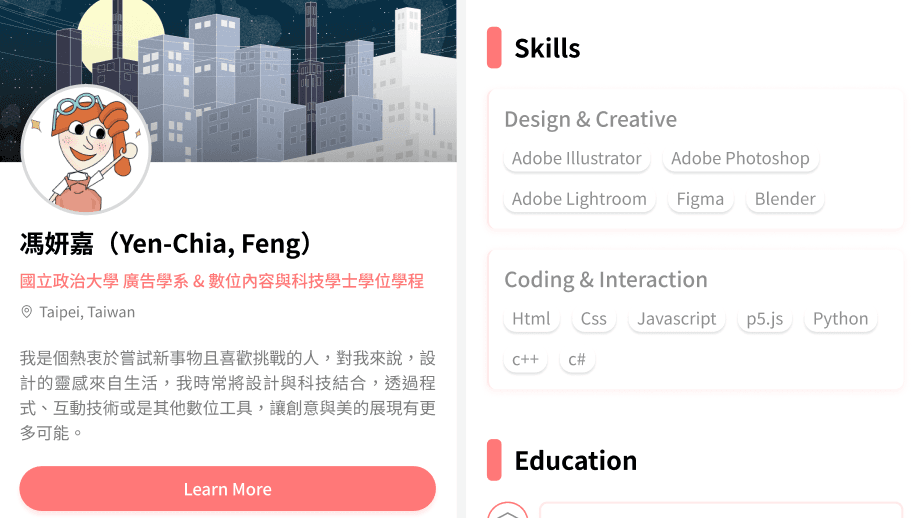Click the location pin icon beside Taipei
The width and height of the screenshot is (919, 518).
coord(26,312)
